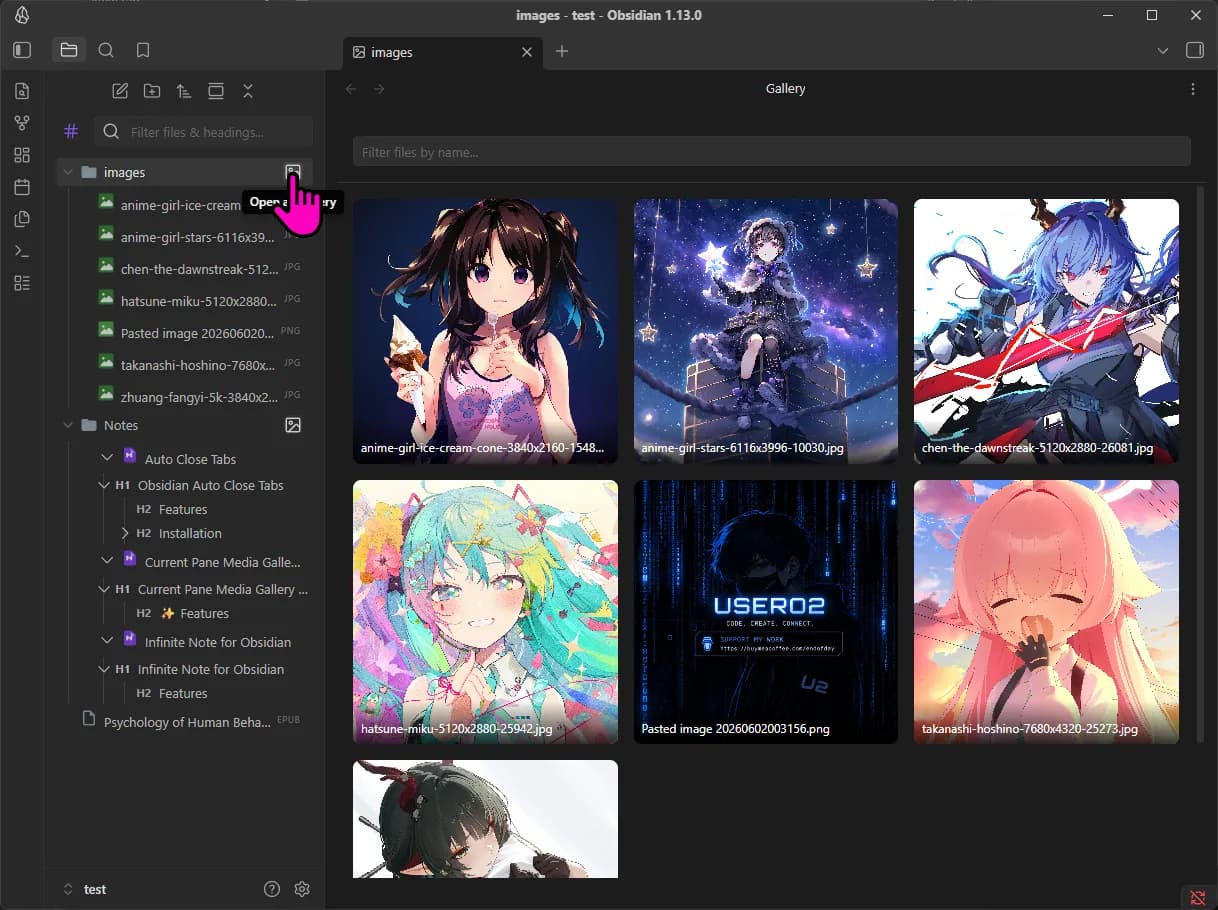Collapse Current Pane Media Gallery H1 heading

click(104, 589)
